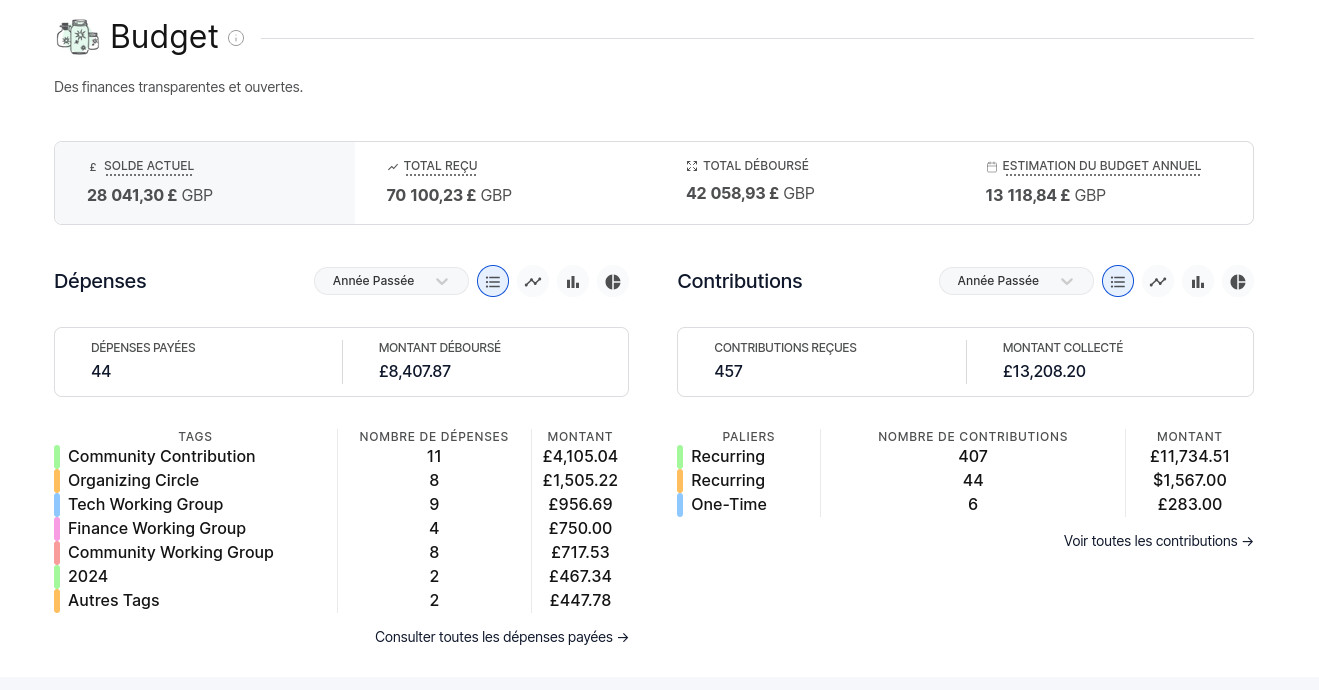Open Consulter toutes les dépenses payées link
The height and width of the screenshot is (690, 1319).
click(x=501, y=637)
